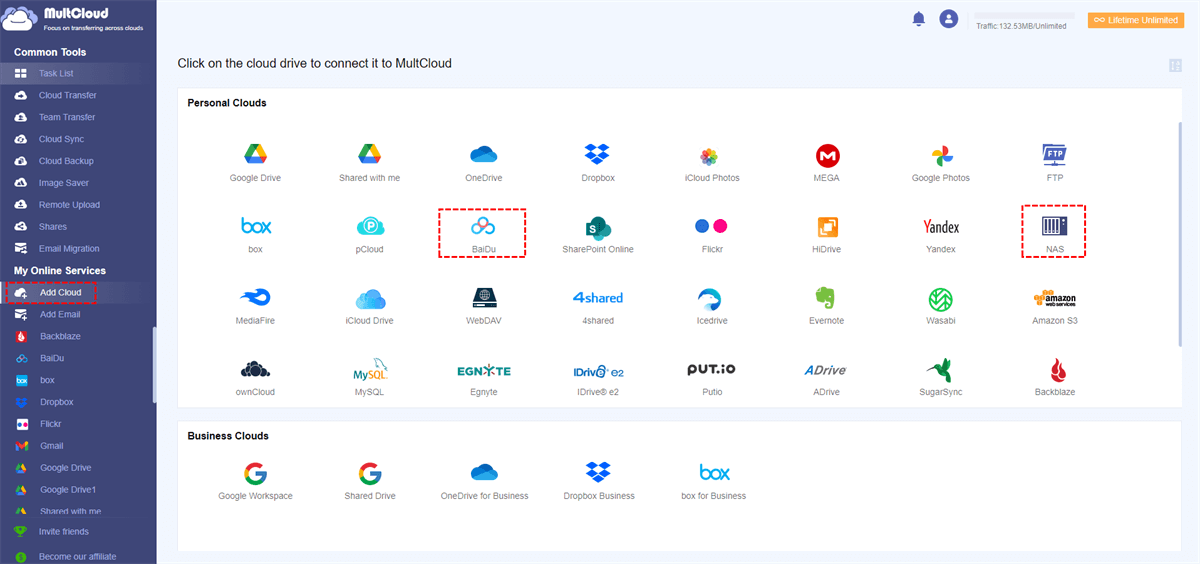Add a WebDAV connection

[x=484, y=298]
